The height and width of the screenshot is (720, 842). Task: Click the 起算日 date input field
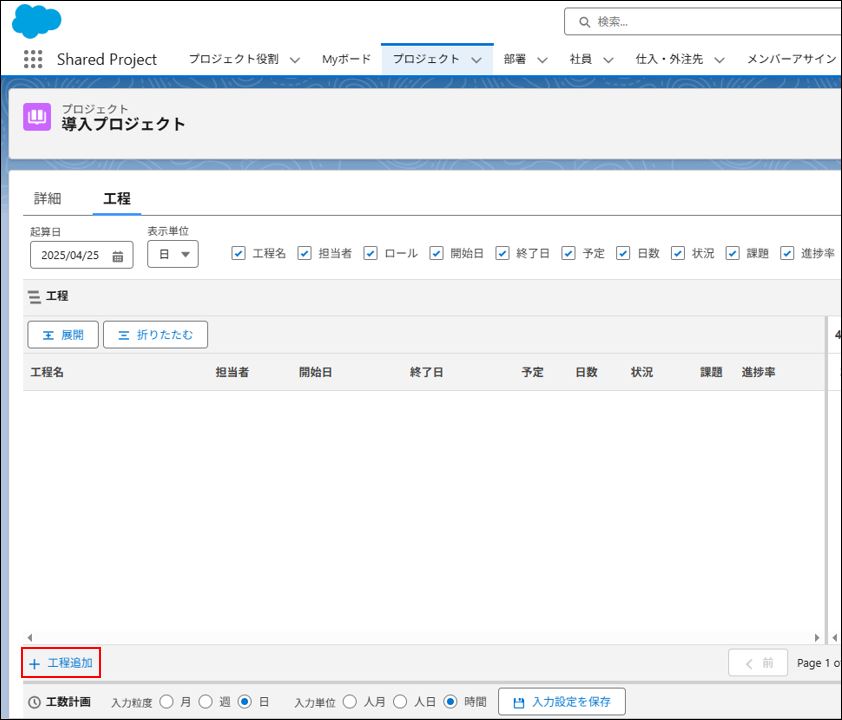pos(70,255)
